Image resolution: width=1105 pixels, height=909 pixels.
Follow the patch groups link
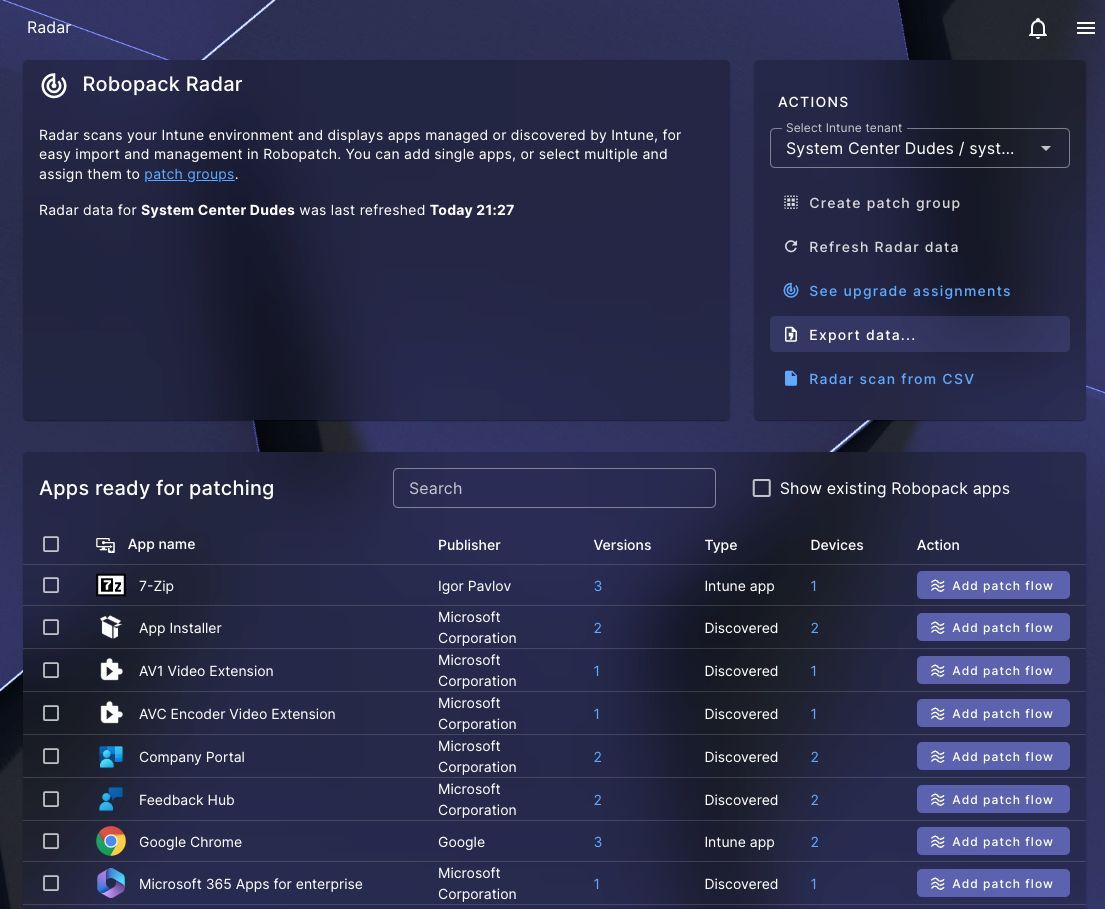point(189,174)
